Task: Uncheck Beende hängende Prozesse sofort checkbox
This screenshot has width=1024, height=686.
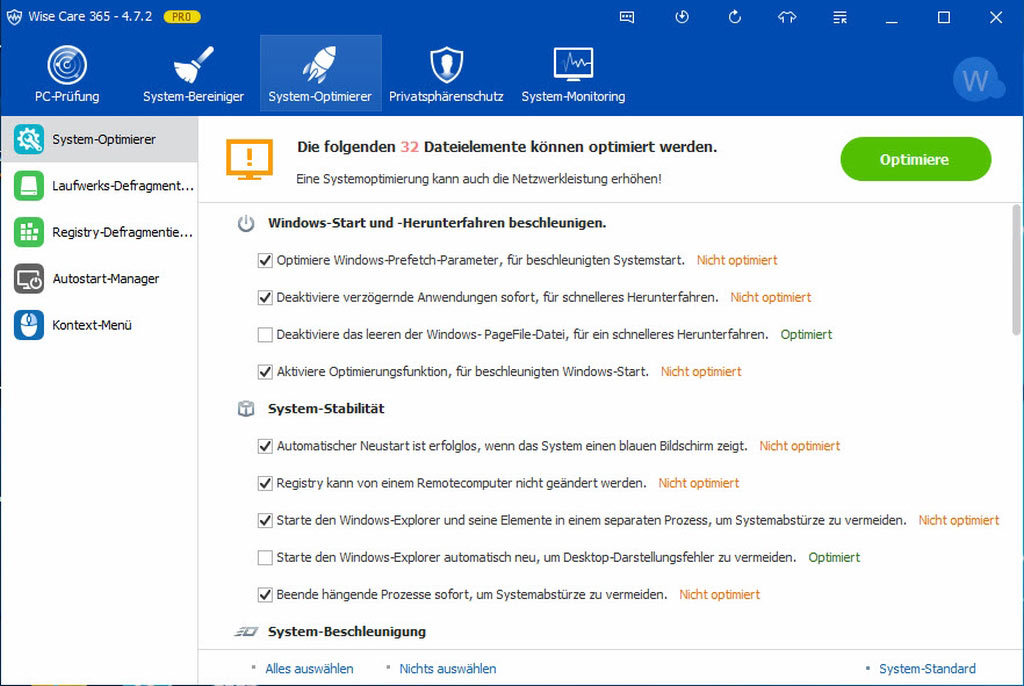Action: (265, 595)
